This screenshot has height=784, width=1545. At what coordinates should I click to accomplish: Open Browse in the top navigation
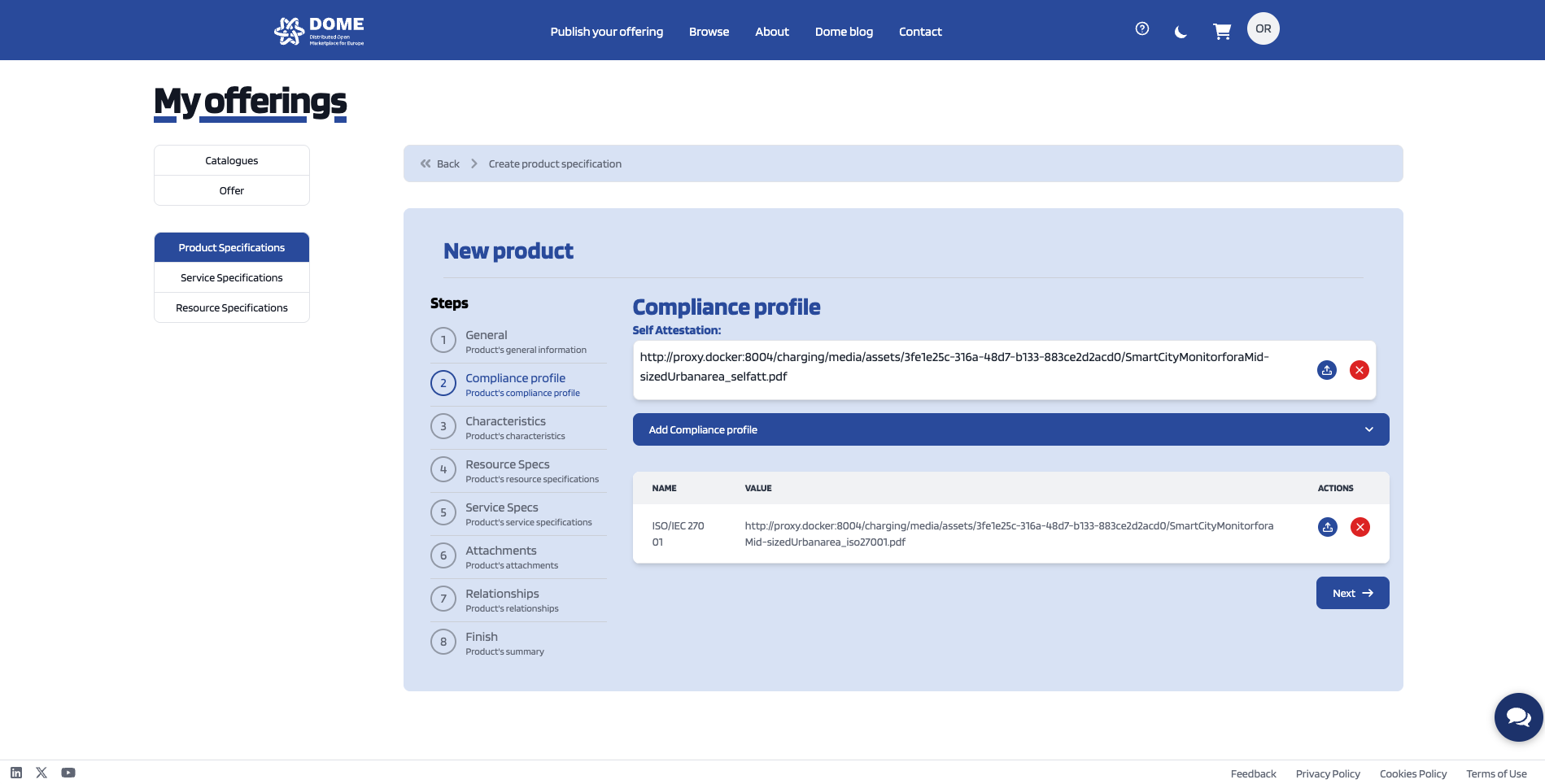click(709, 32)
